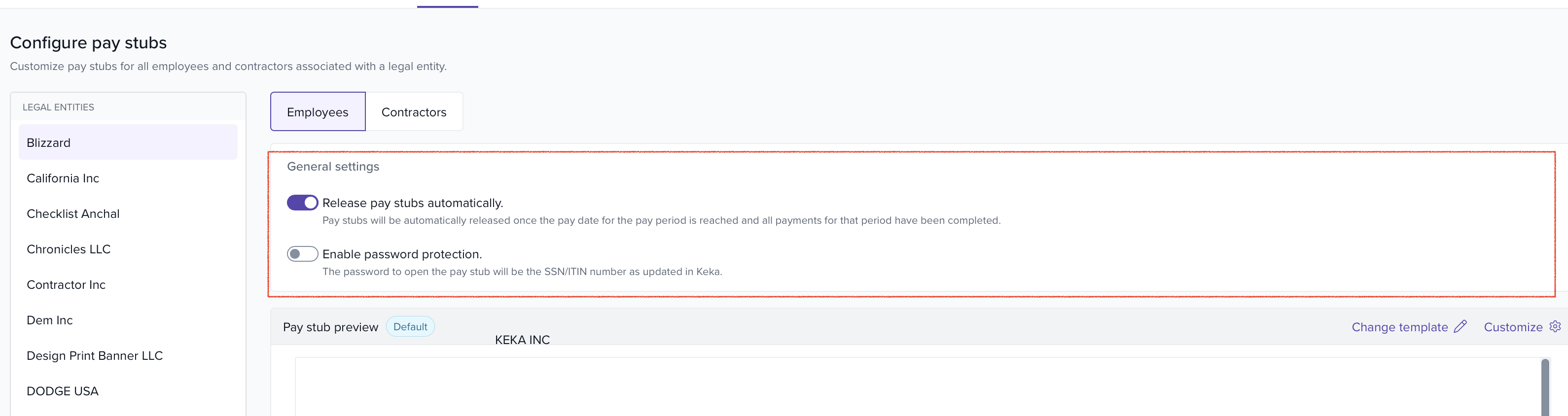
Task: Click the General settings heading
Action: tap(333, 167)
